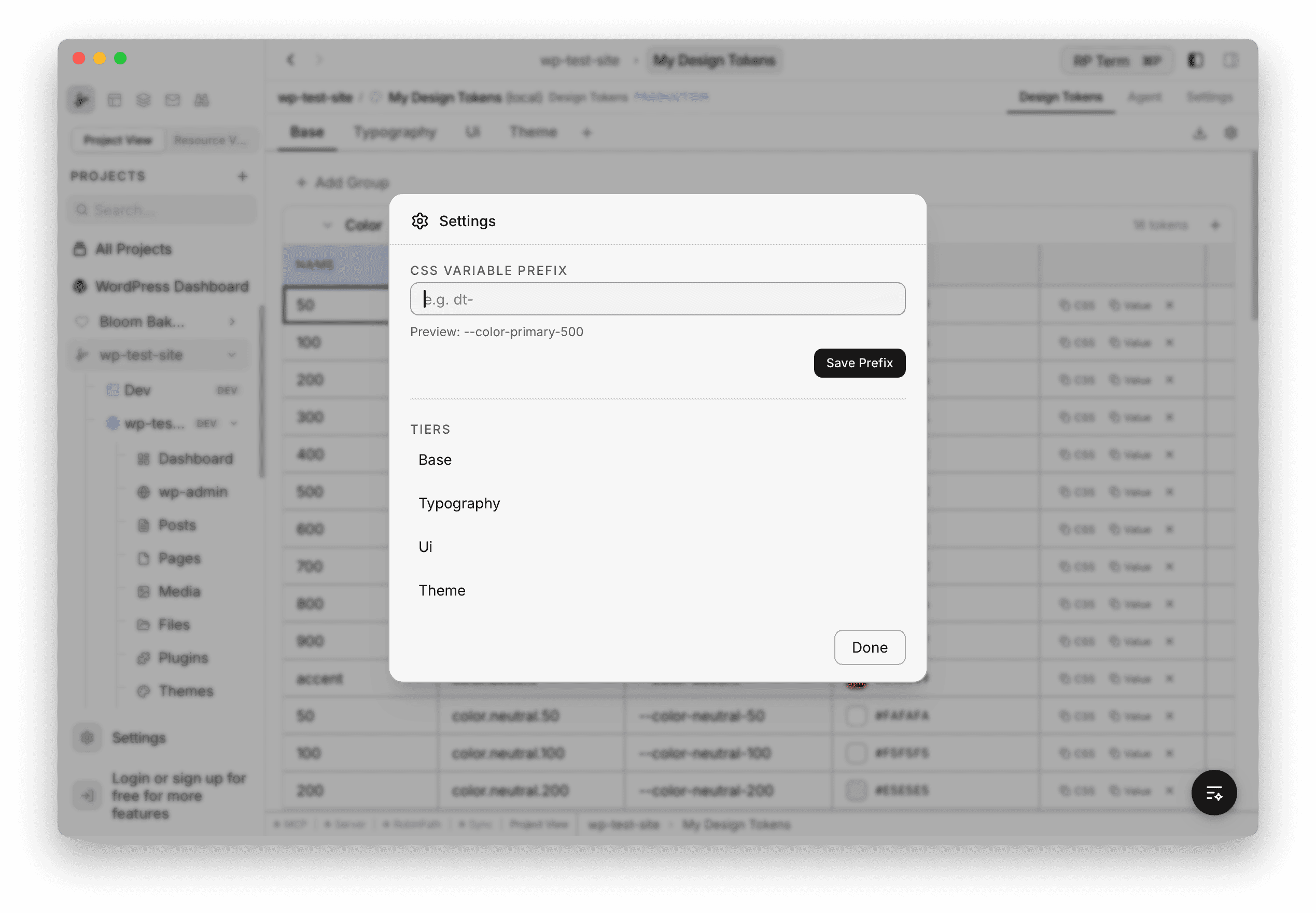This screenshot has width=1316, height=913.
Task: Click the Done button to close Settings
Action: [870, 647]
